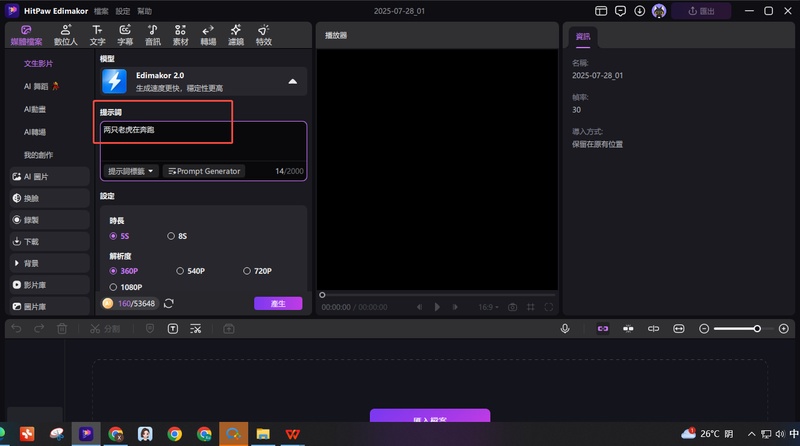The height and width of the screenshot is (446, 800).
Task: Open the 素材 elements tab
Action: pos(180,35)
